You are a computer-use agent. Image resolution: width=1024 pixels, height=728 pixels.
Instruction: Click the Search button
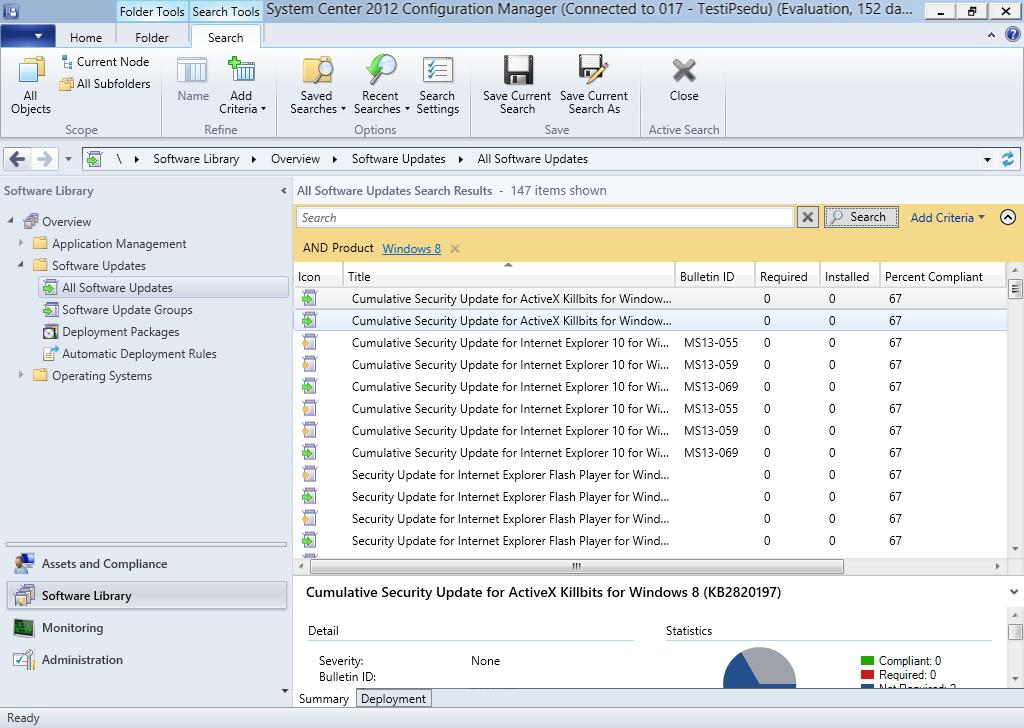(x=861, y=217)
